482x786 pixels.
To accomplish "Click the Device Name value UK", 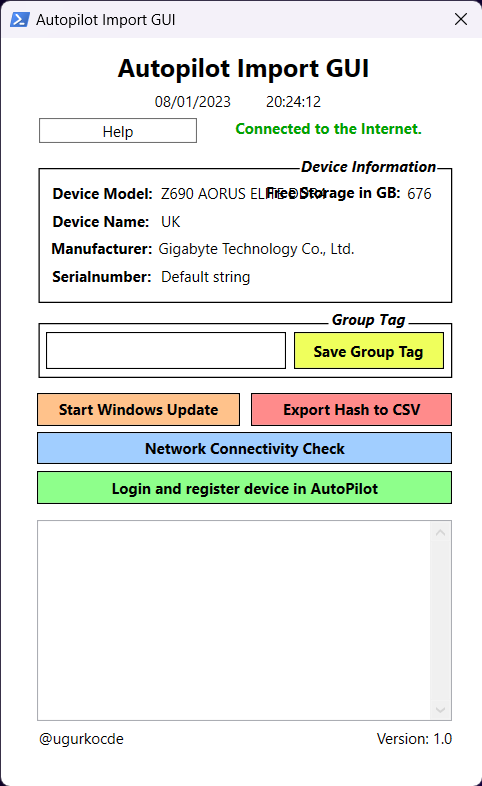I will point(170,222).
